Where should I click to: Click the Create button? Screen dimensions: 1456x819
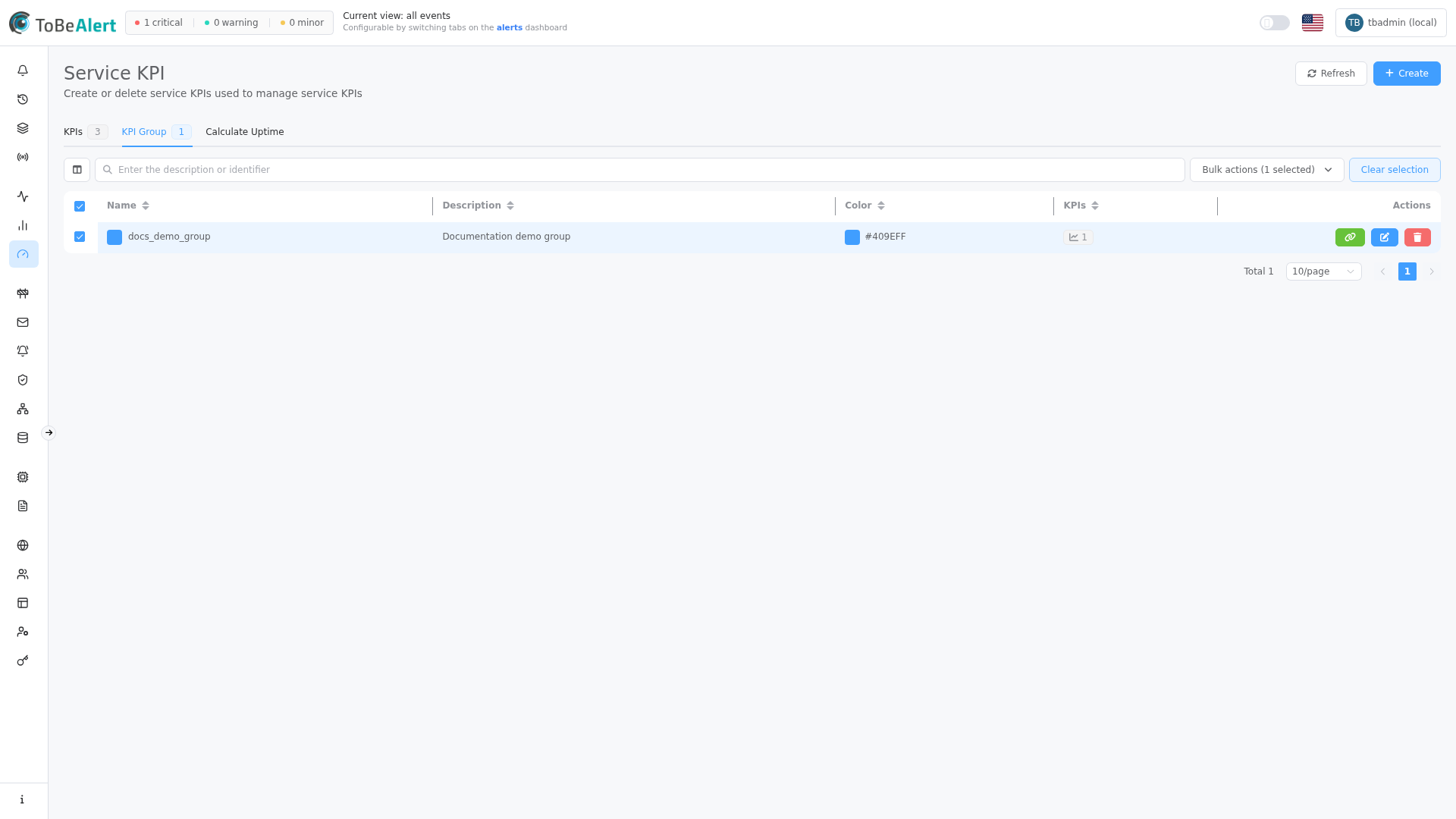pos(1407,74)
